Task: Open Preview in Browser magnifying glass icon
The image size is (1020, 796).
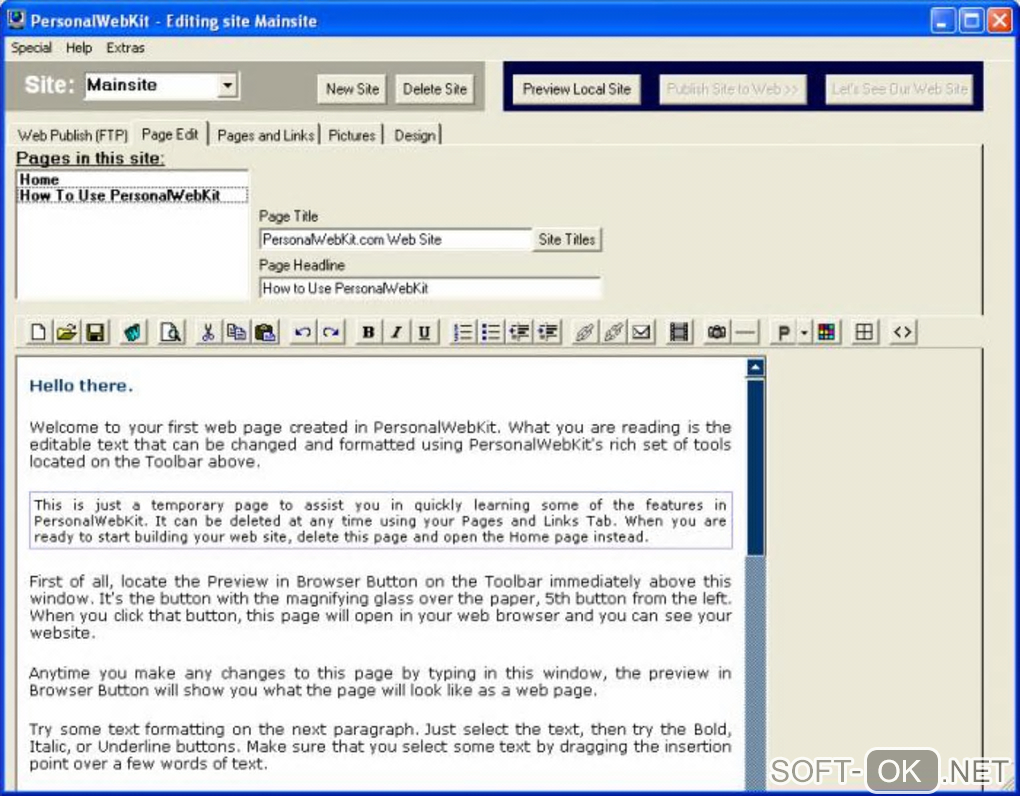Action: click(x=171, y=332)
